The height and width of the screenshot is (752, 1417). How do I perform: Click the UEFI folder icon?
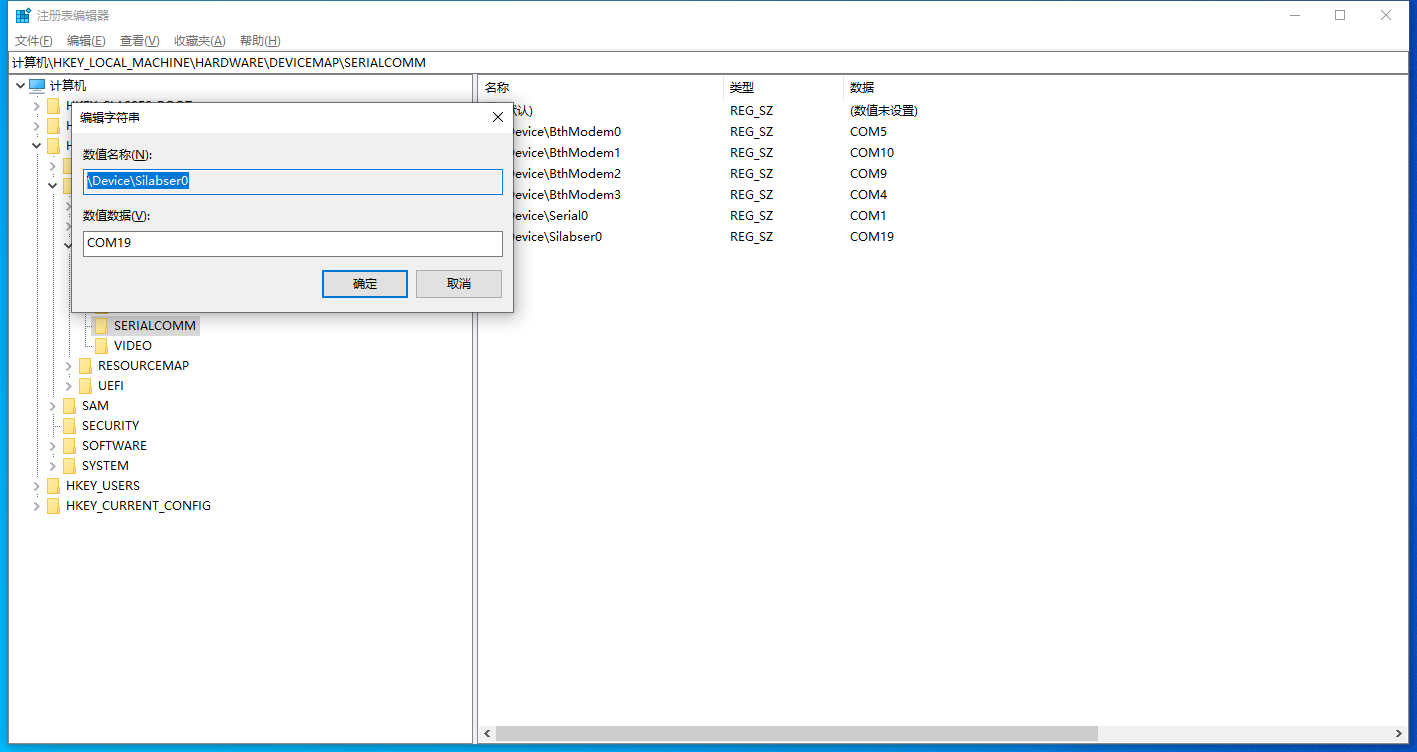point(85,385)
